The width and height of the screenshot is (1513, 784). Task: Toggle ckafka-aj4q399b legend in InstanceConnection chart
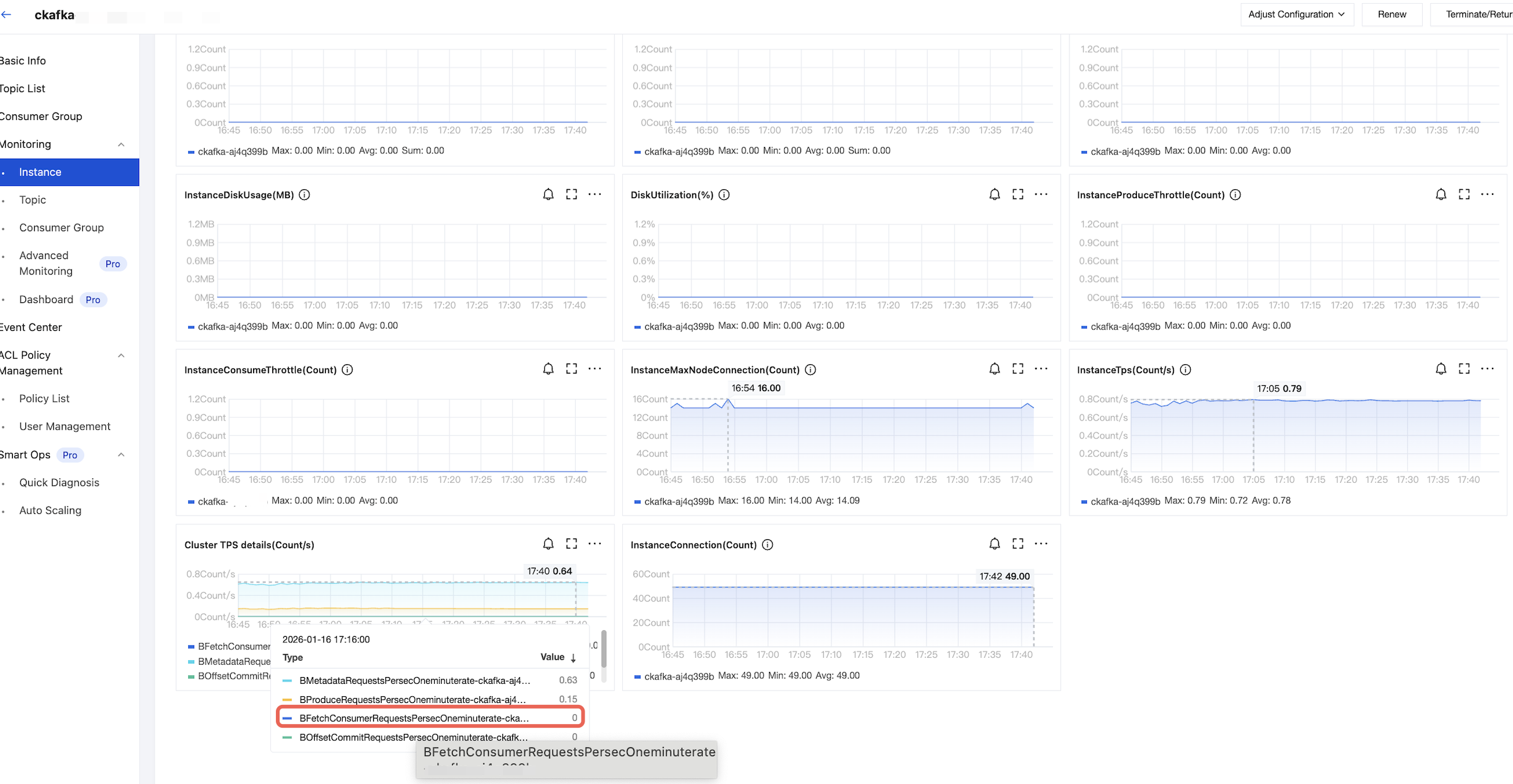pyautogui.click(x=678, y=676)
